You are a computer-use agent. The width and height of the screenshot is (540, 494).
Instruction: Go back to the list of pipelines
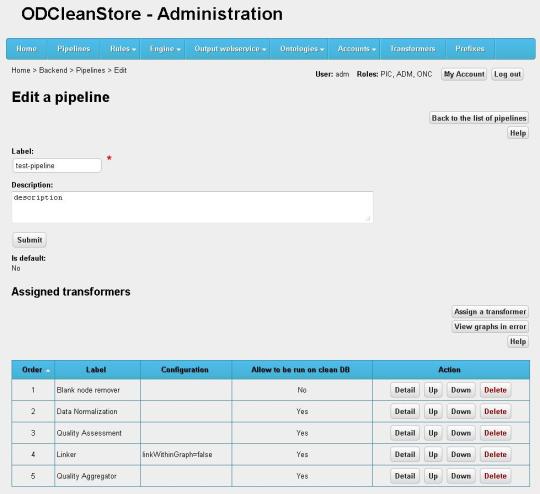479,118
